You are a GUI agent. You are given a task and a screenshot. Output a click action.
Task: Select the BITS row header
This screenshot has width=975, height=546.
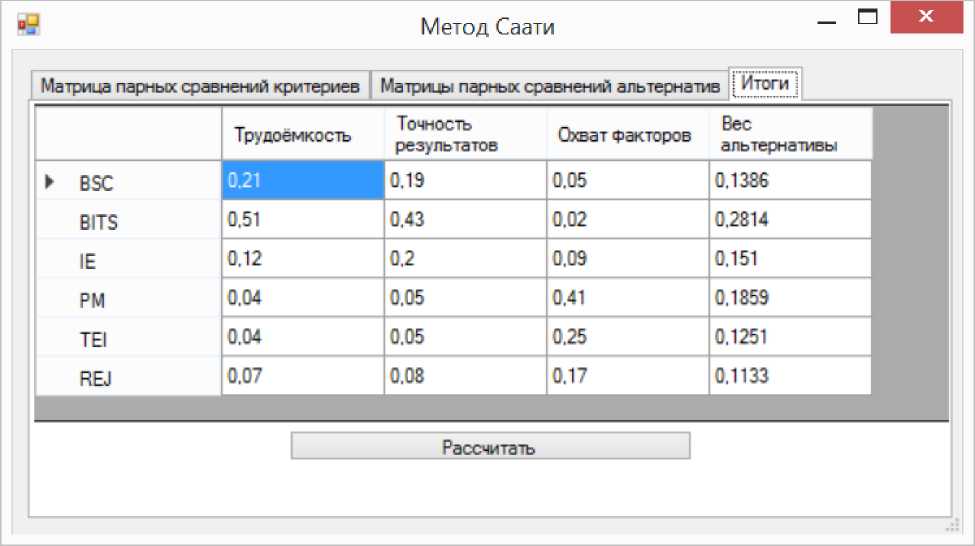pyautogui.click(x=128, y=222)
